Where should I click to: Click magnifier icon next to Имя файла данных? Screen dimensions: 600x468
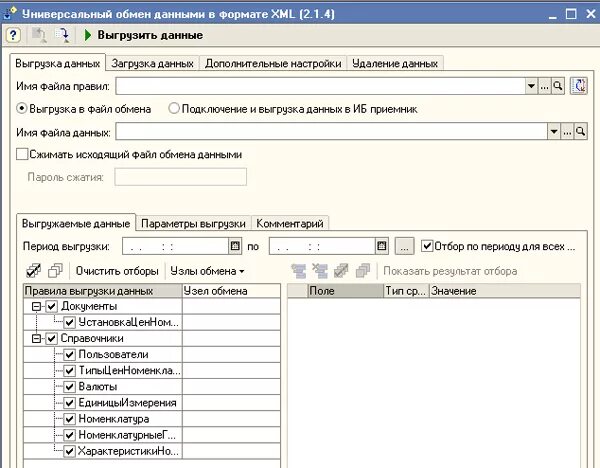tap(580, 132)
